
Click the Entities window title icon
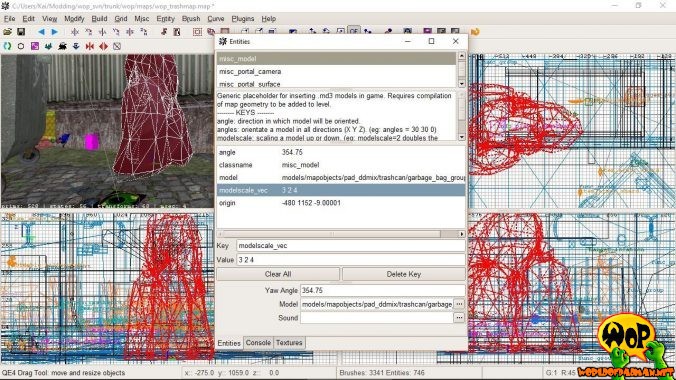tap(223, 41)
